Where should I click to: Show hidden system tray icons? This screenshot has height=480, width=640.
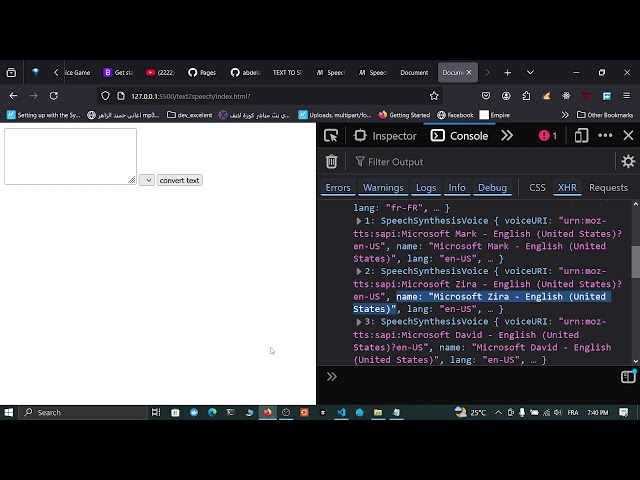click(x=498, y=413)
